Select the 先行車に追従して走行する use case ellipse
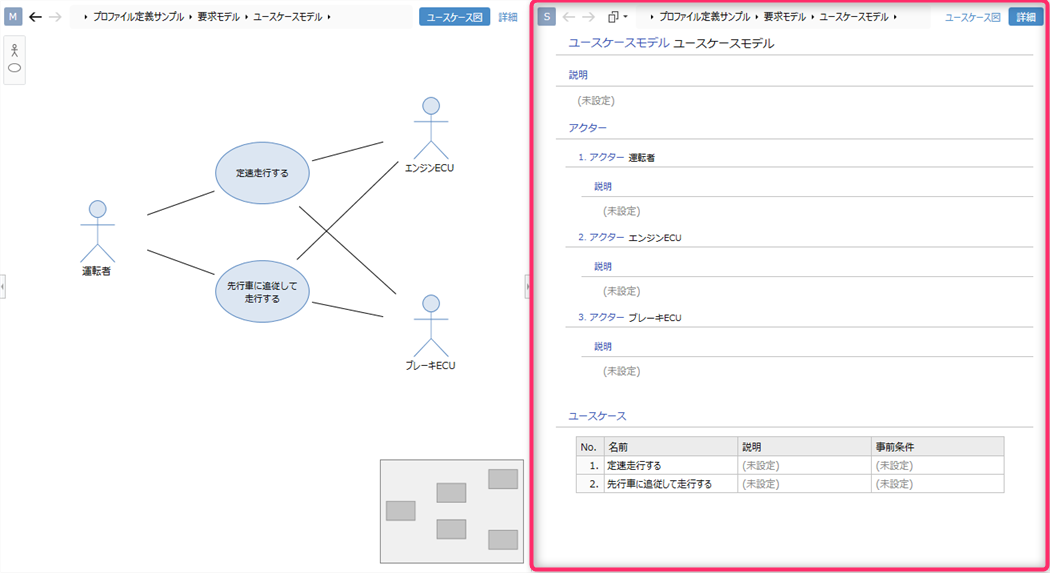This screenshot has width=1050, height=573. pyautogui.click(x=262, y=292)
